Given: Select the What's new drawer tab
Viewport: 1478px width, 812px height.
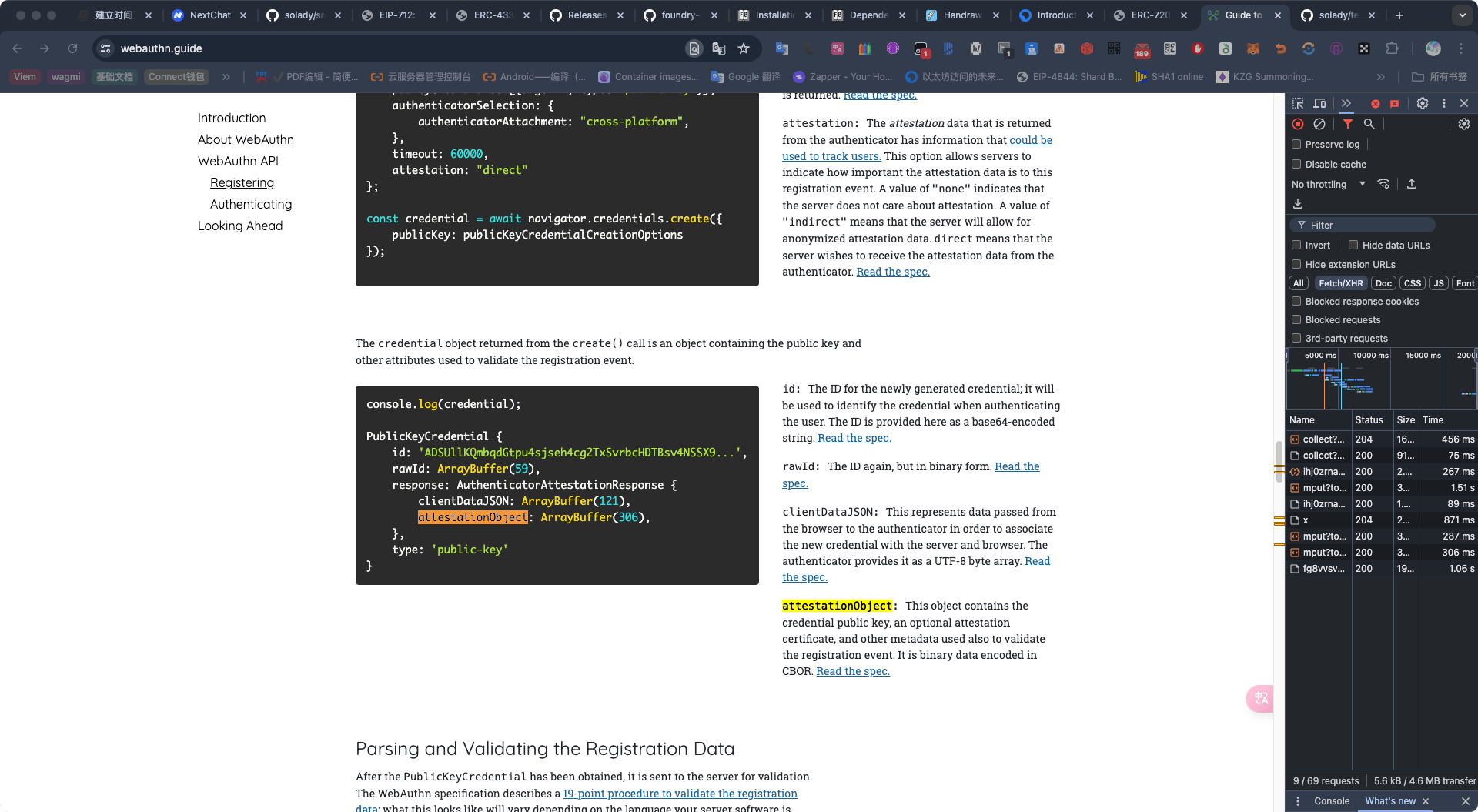Looking at the screenshot, I should 1390,801.
